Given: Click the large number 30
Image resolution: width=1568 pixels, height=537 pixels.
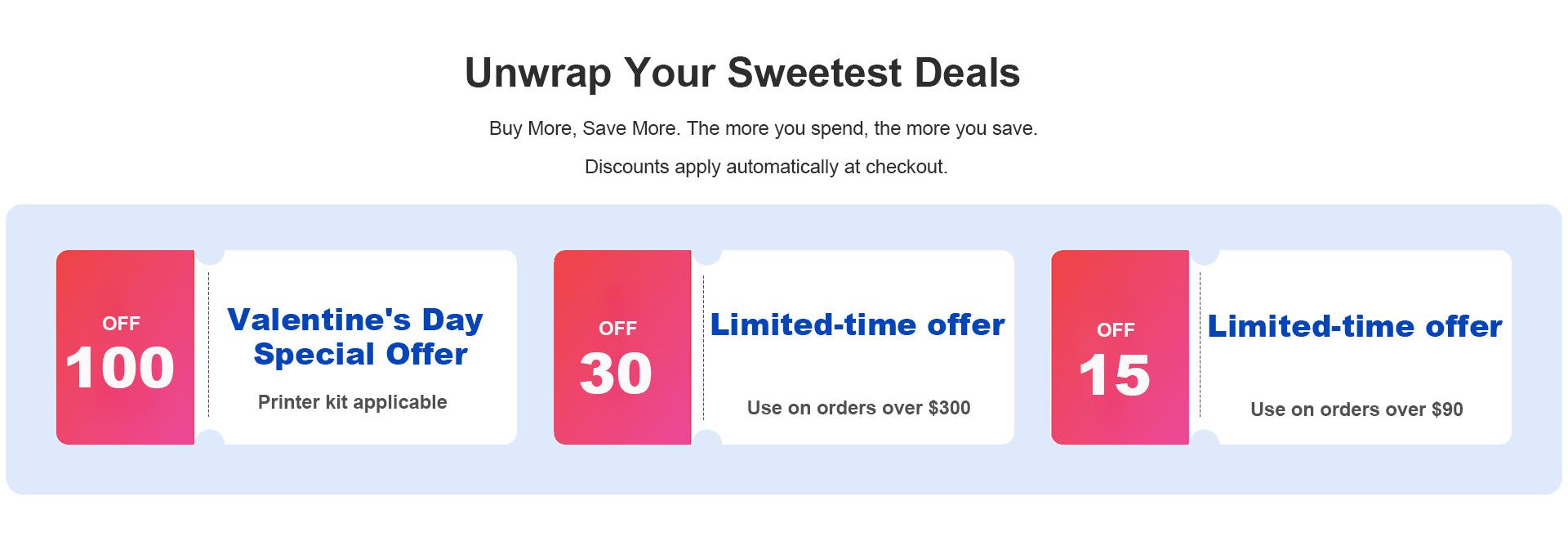Looking at the screenshot, I should tap(616, 374).
